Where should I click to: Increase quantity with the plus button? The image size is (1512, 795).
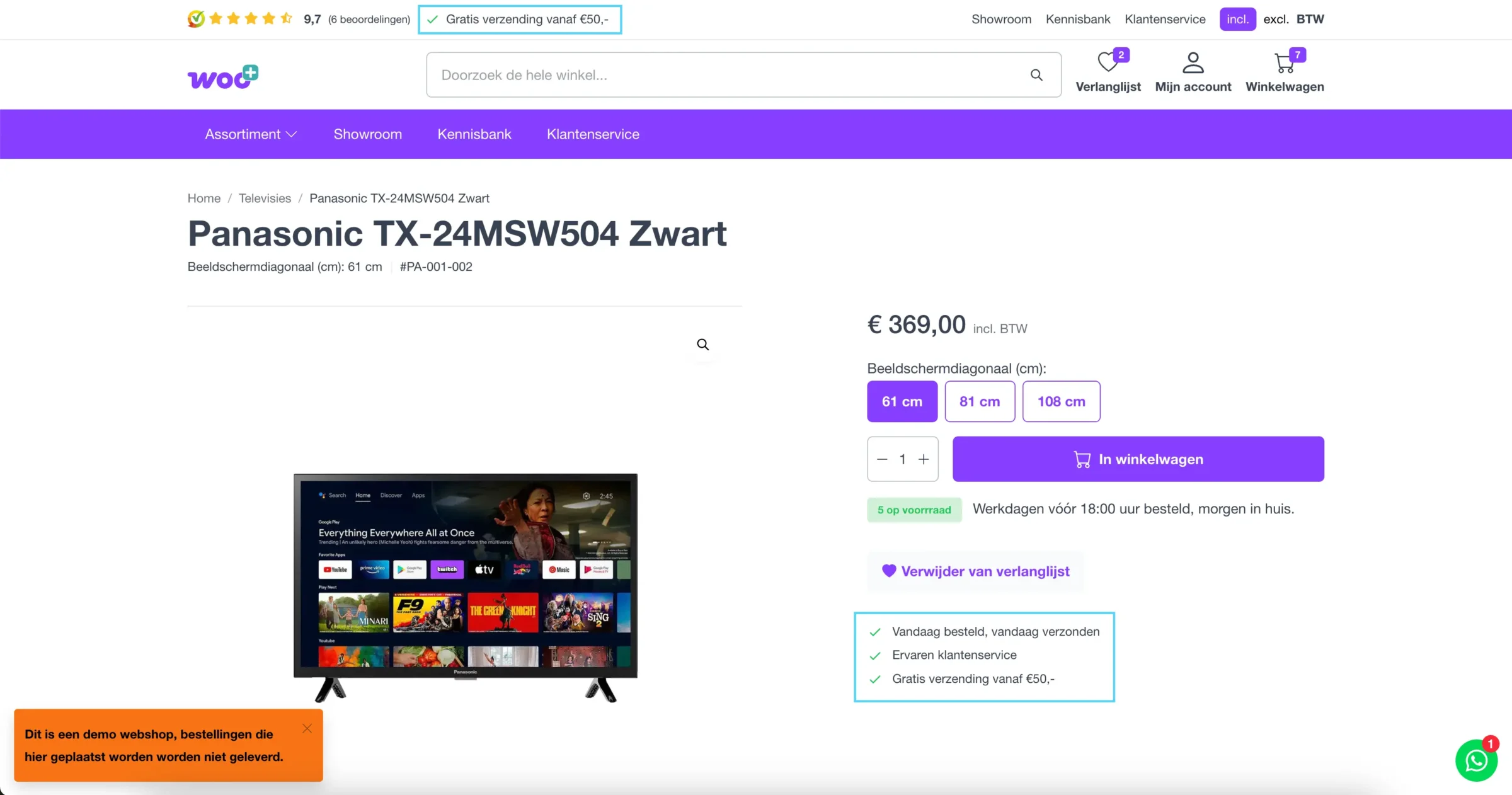(924, 459)
